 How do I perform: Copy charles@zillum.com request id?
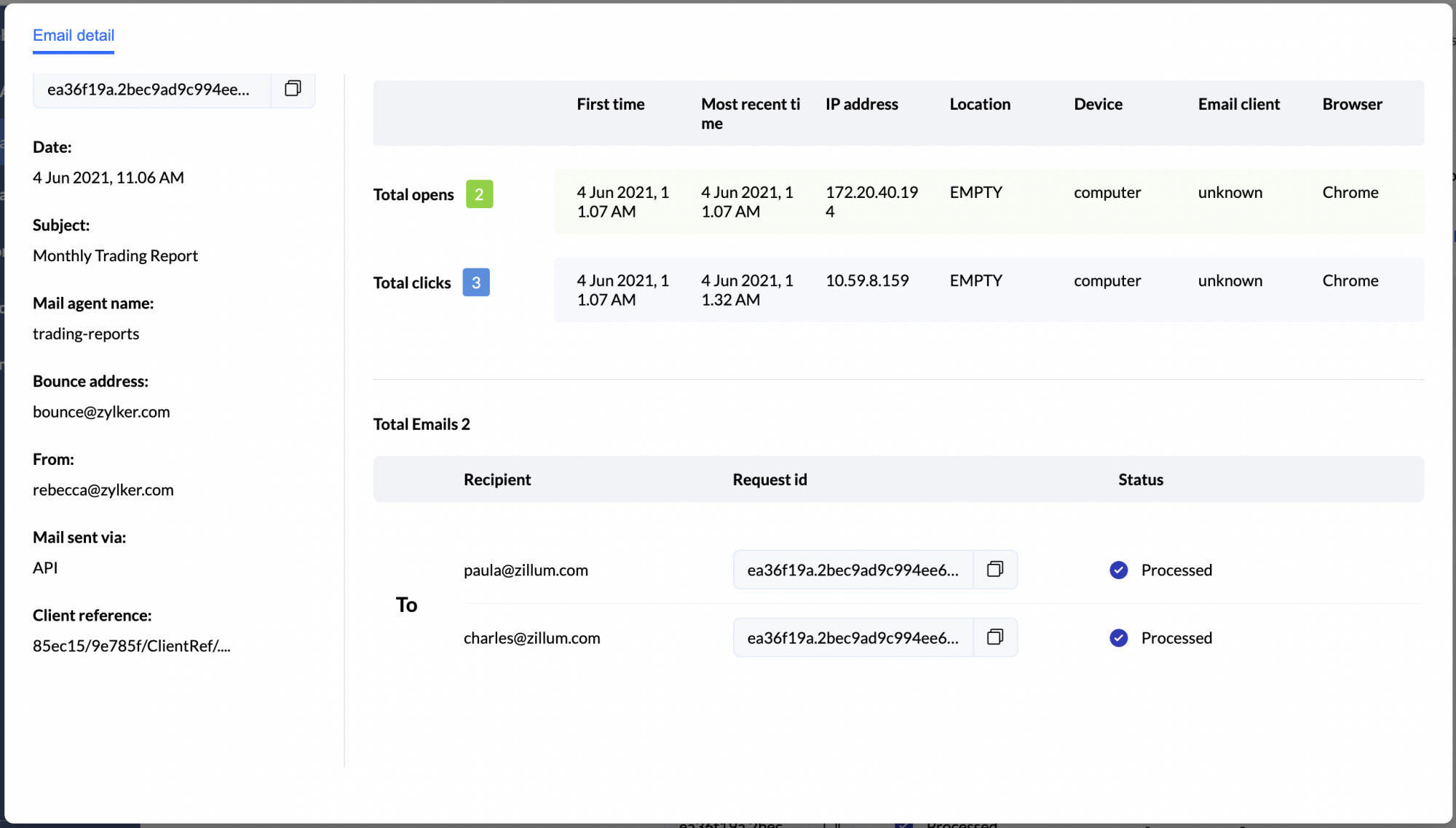[x=994, y=637]
